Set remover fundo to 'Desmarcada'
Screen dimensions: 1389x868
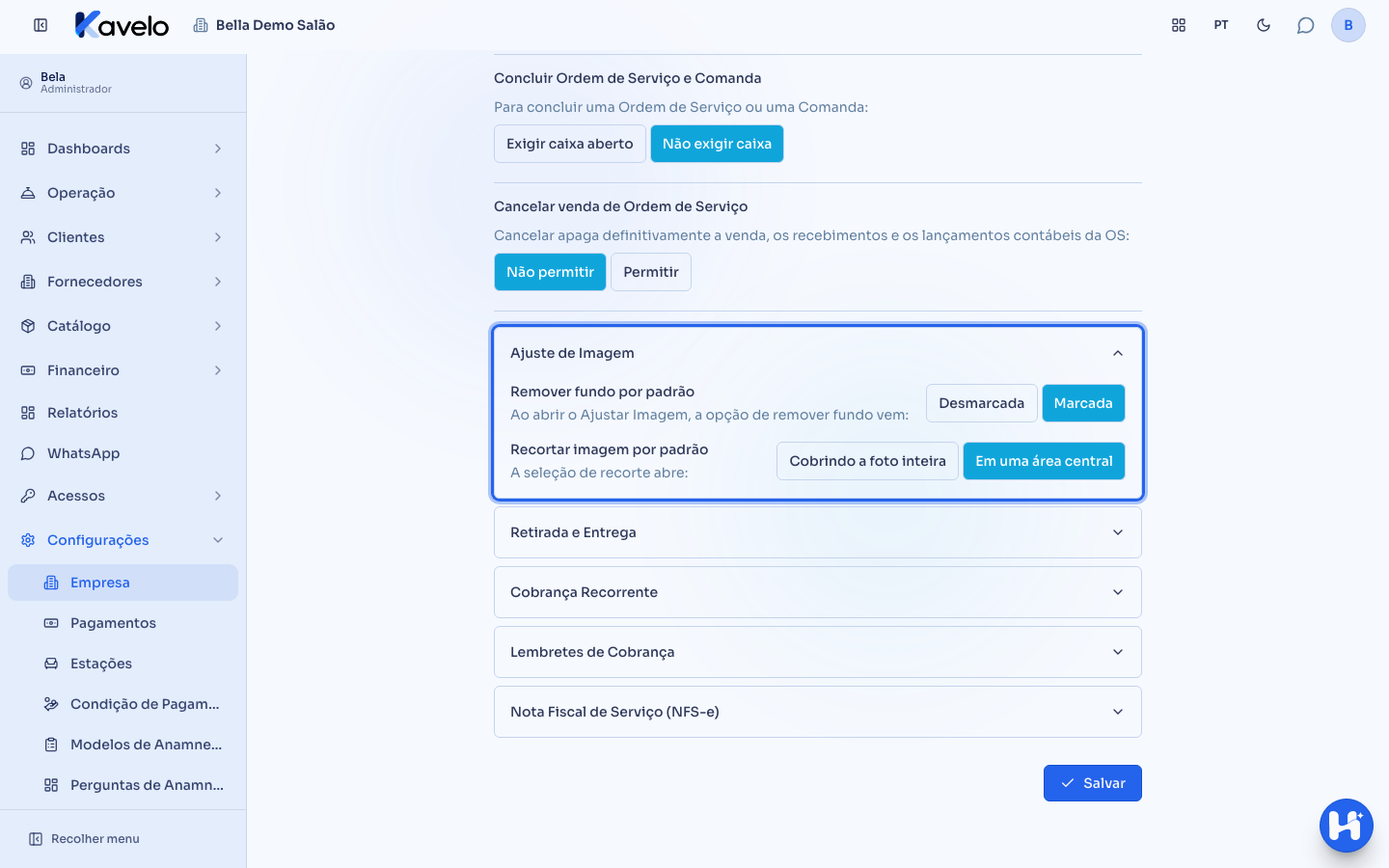pyautogui.click(x=982, y=403)
